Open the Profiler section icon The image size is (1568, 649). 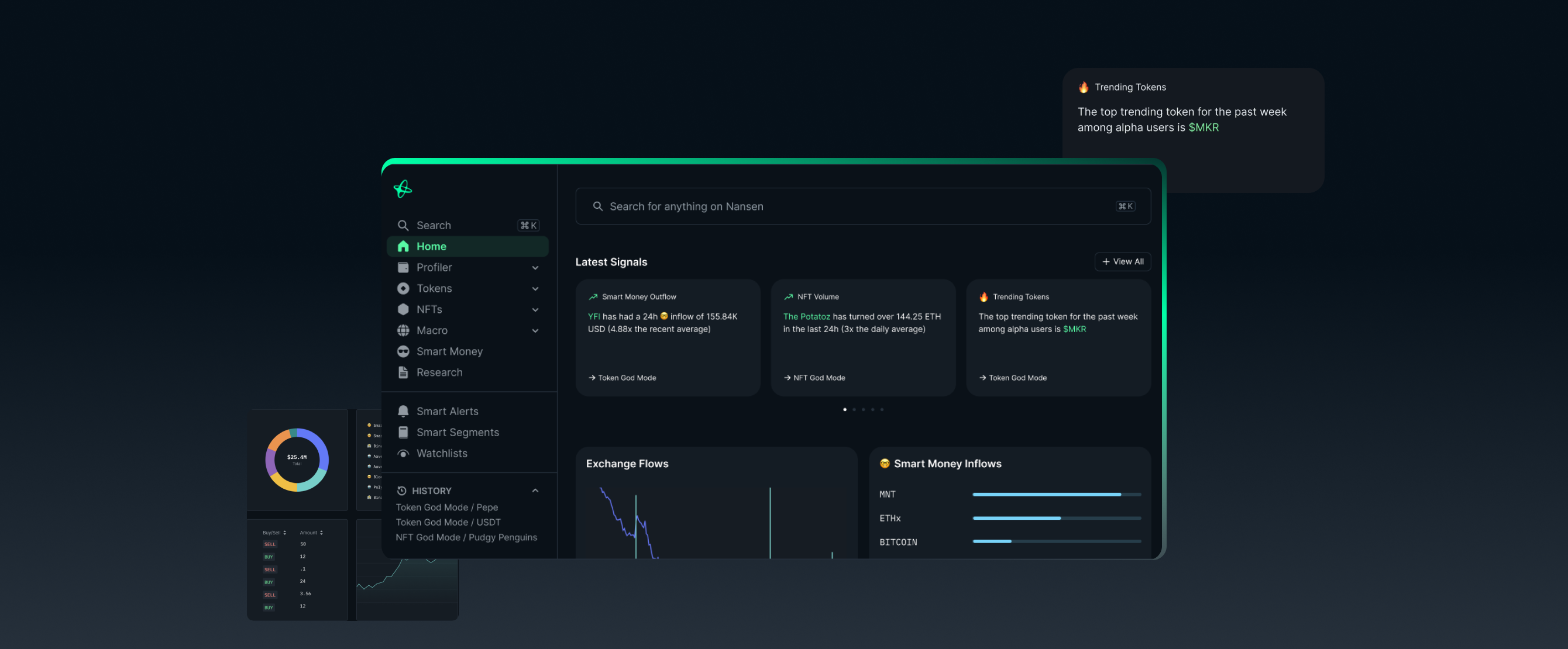pos(404,267)
